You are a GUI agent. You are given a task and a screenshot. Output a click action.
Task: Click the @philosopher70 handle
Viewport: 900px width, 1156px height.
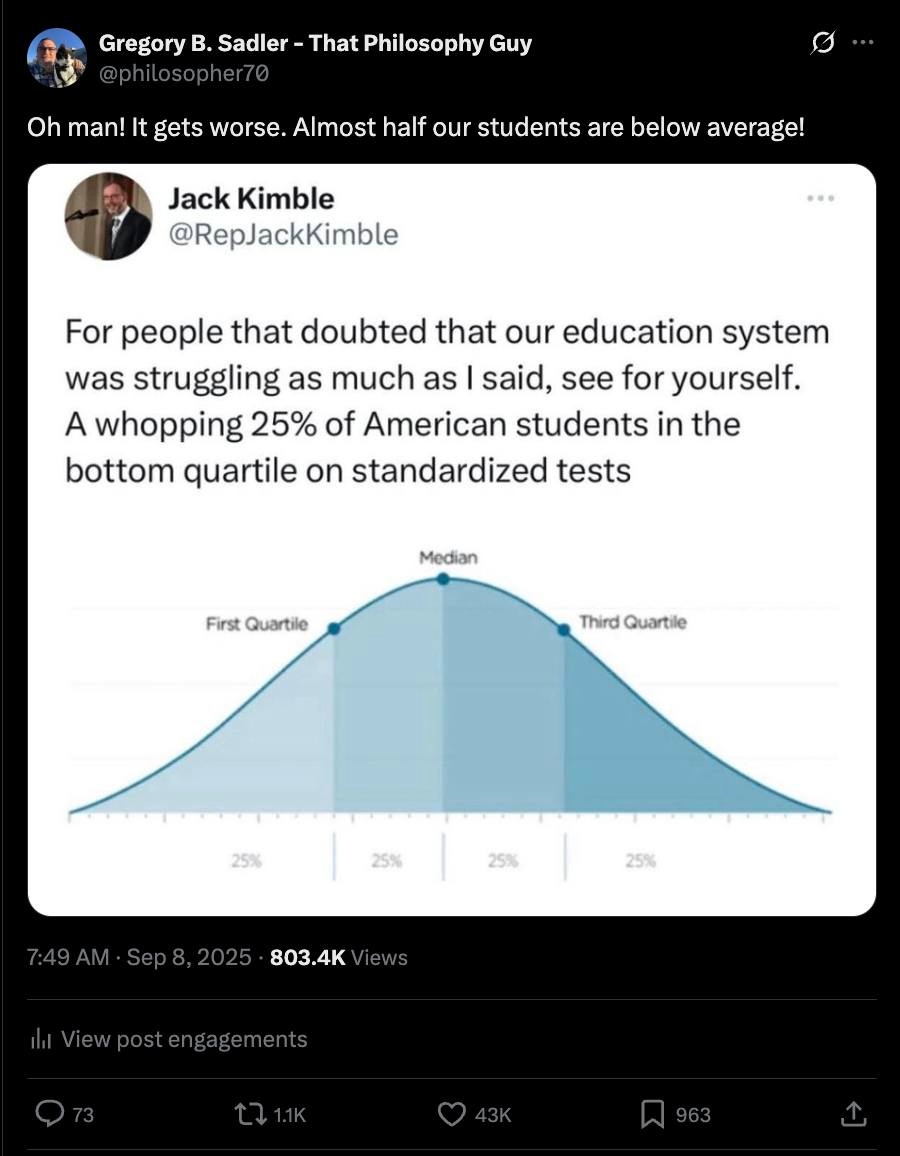point(183,73)
